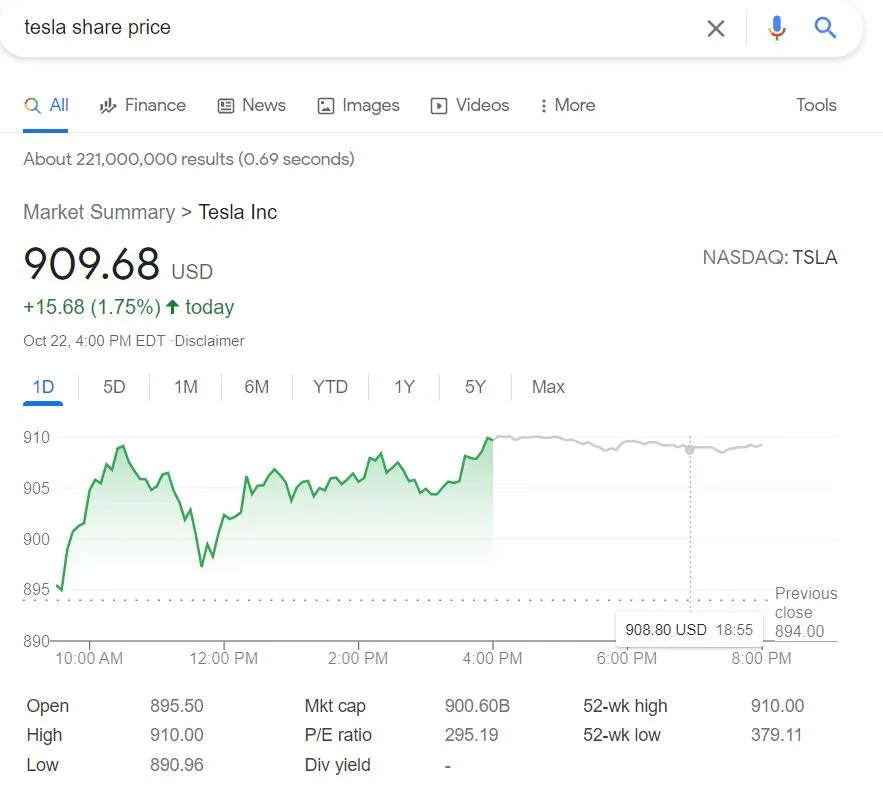Expand the More search options menu
The width and height of the screenshot is (883, 792).
567,105
